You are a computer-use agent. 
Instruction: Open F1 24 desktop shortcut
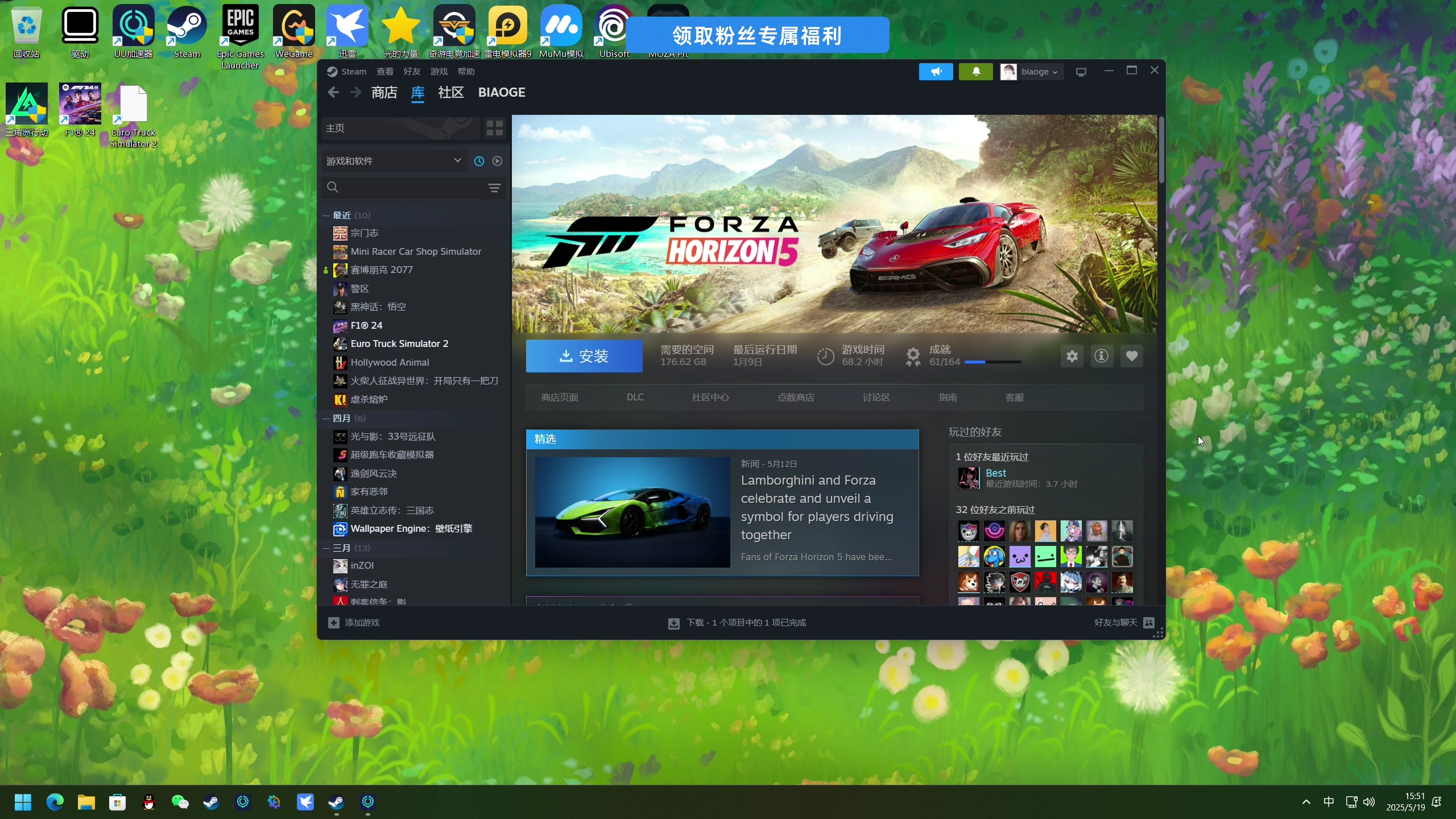coord(80,110)
